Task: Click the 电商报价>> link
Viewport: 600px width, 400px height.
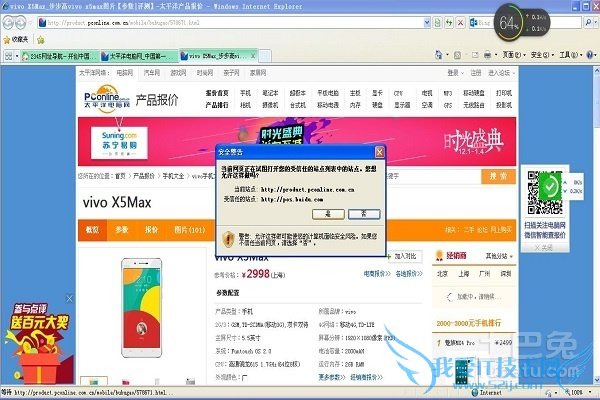Action: point(377,274)
